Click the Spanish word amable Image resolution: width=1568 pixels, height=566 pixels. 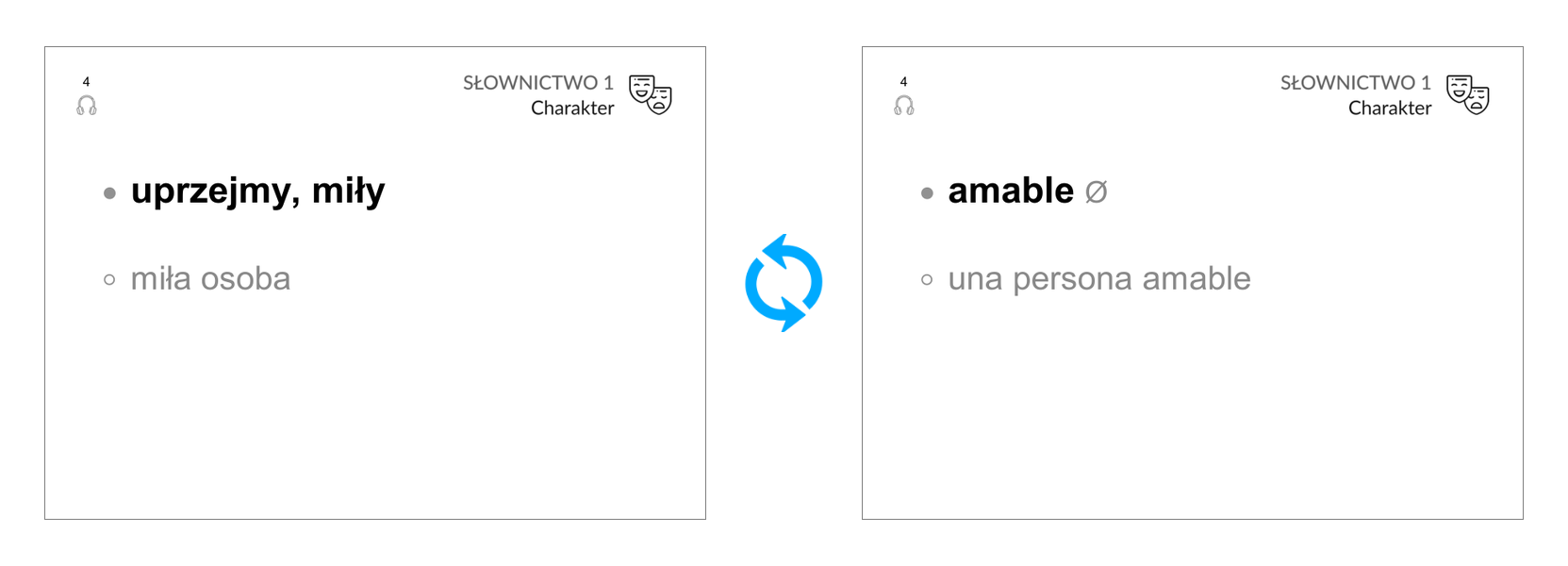pos(1011,191)
